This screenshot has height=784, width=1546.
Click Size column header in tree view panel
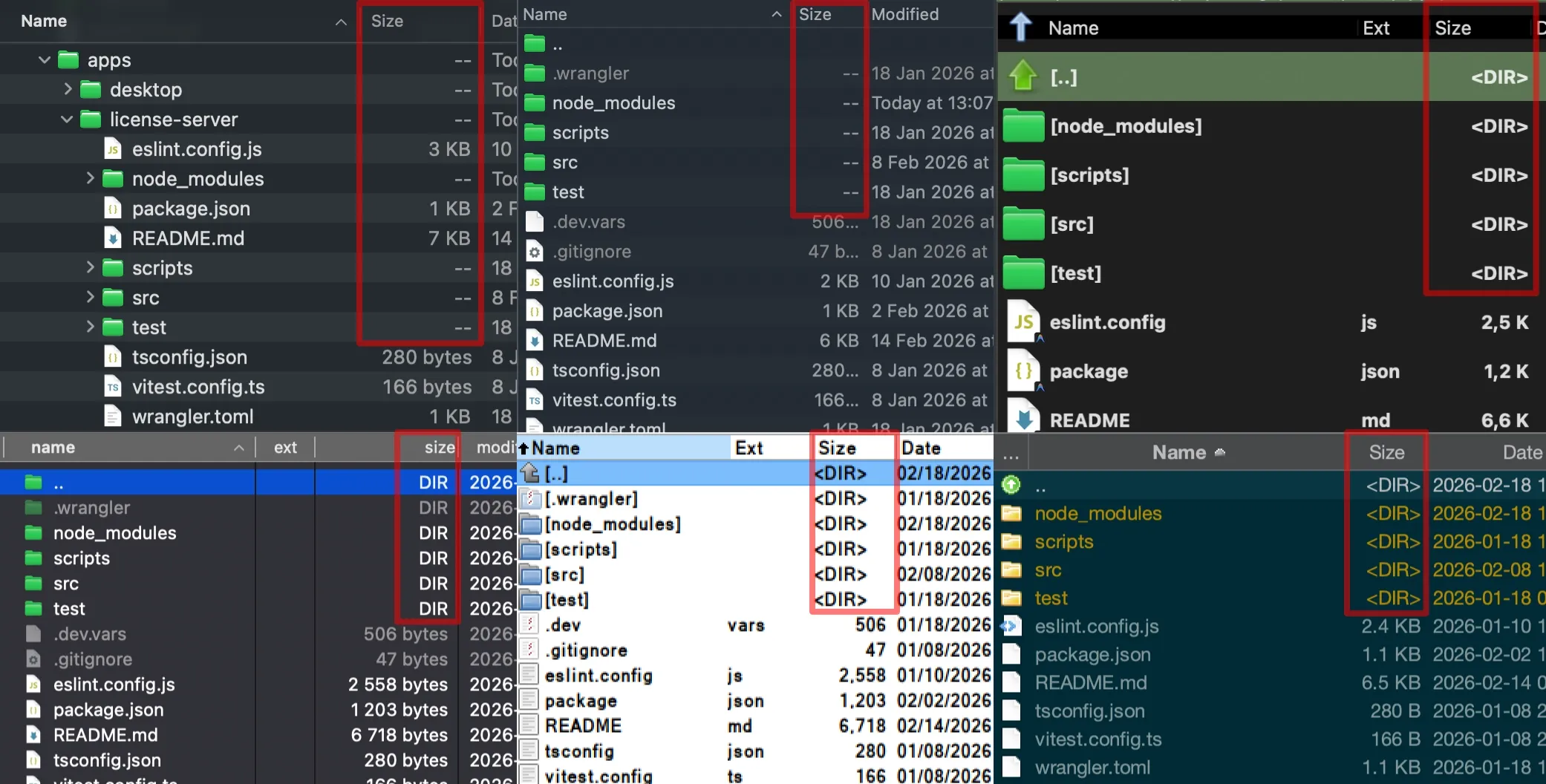[x=387, y=21]
